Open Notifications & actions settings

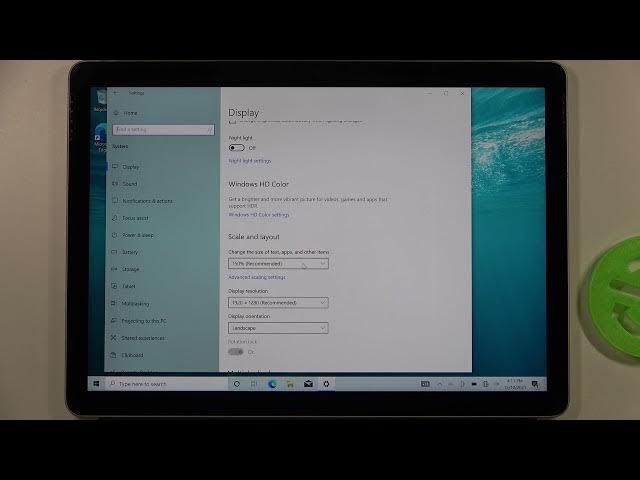(x=147, y=201)
